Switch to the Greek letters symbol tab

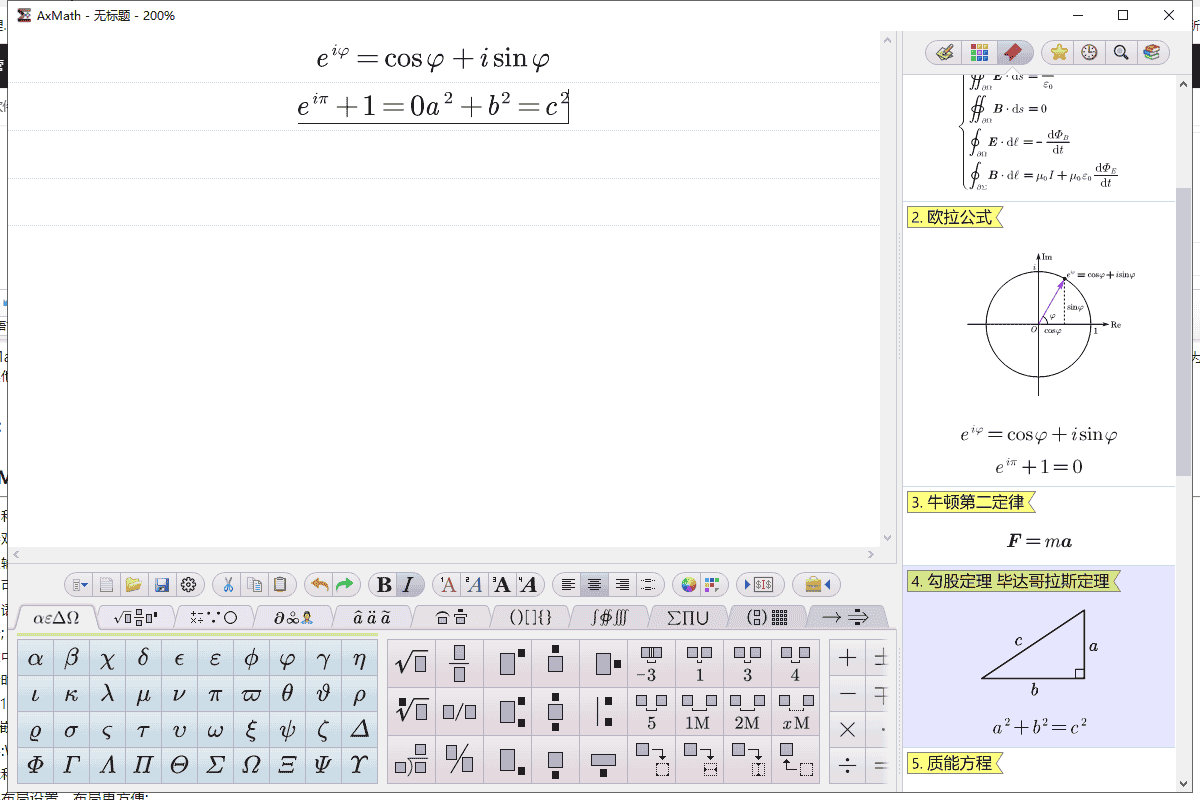[55, 617]
